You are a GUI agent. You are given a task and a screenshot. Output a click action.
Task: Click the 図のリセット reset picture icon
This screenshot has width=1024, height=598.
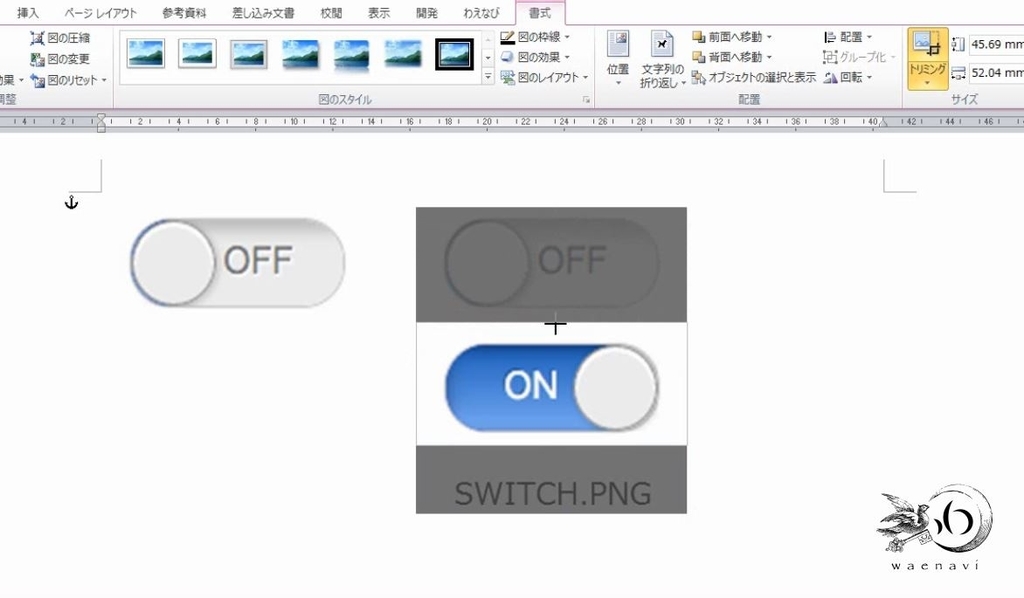[37, 80]
